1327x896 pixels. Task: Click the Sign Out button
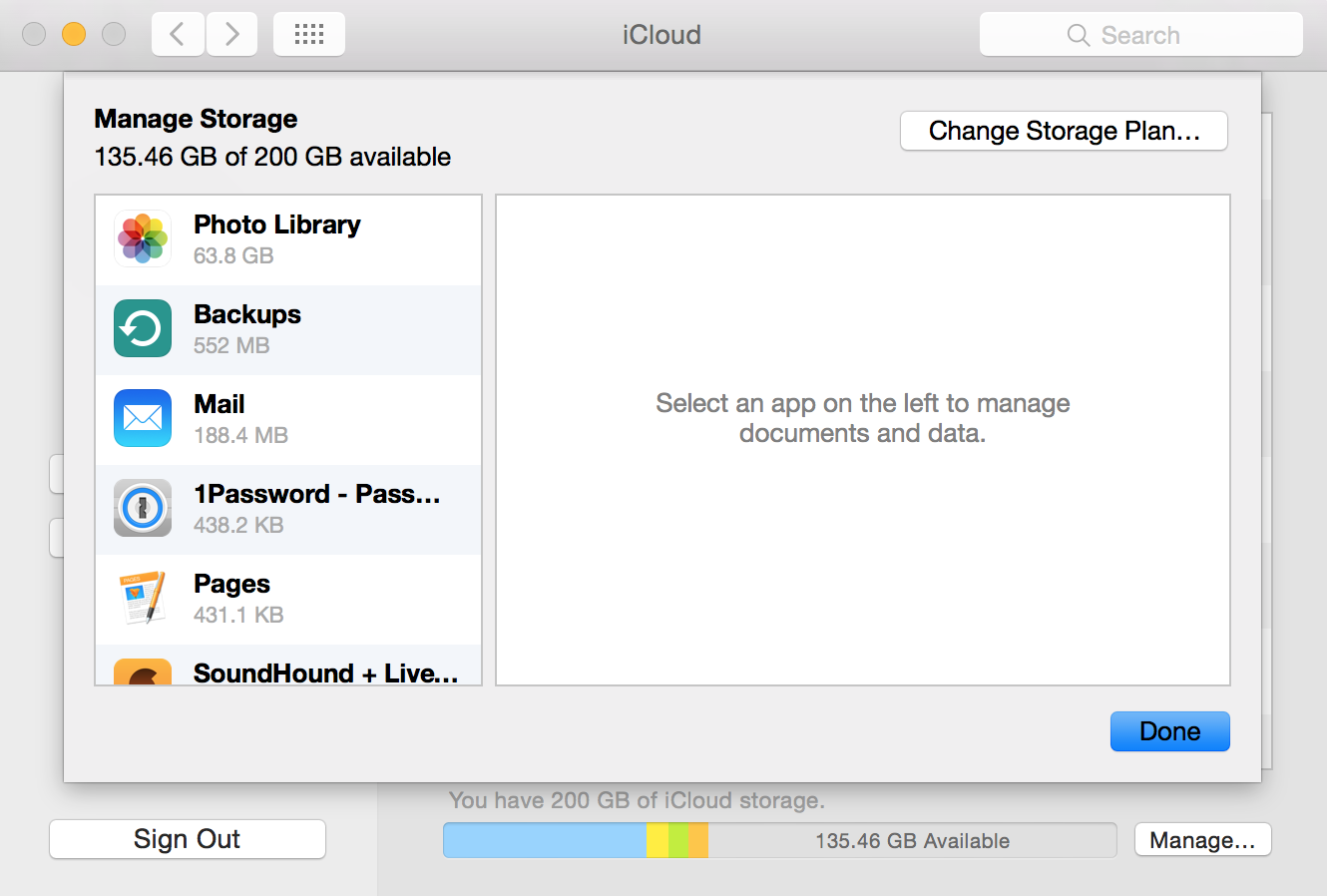(x=188, y=839)
